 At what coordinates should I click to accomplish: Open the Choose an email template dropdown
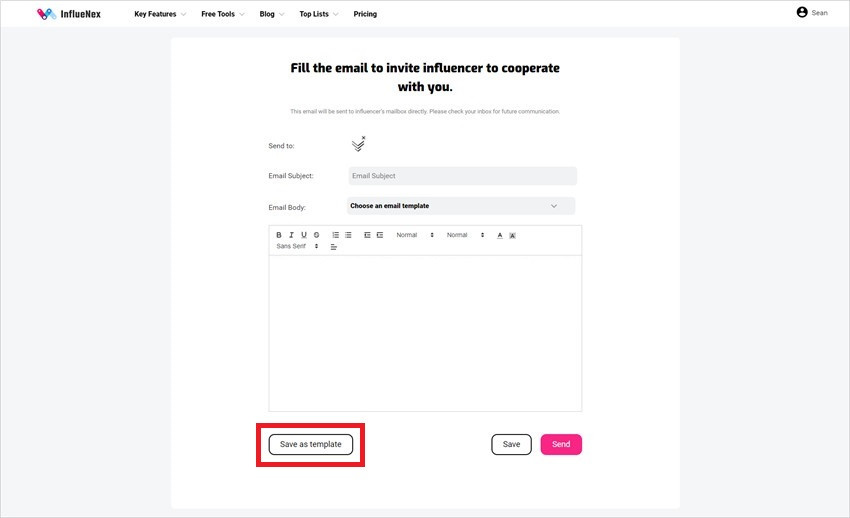(461, 206)
